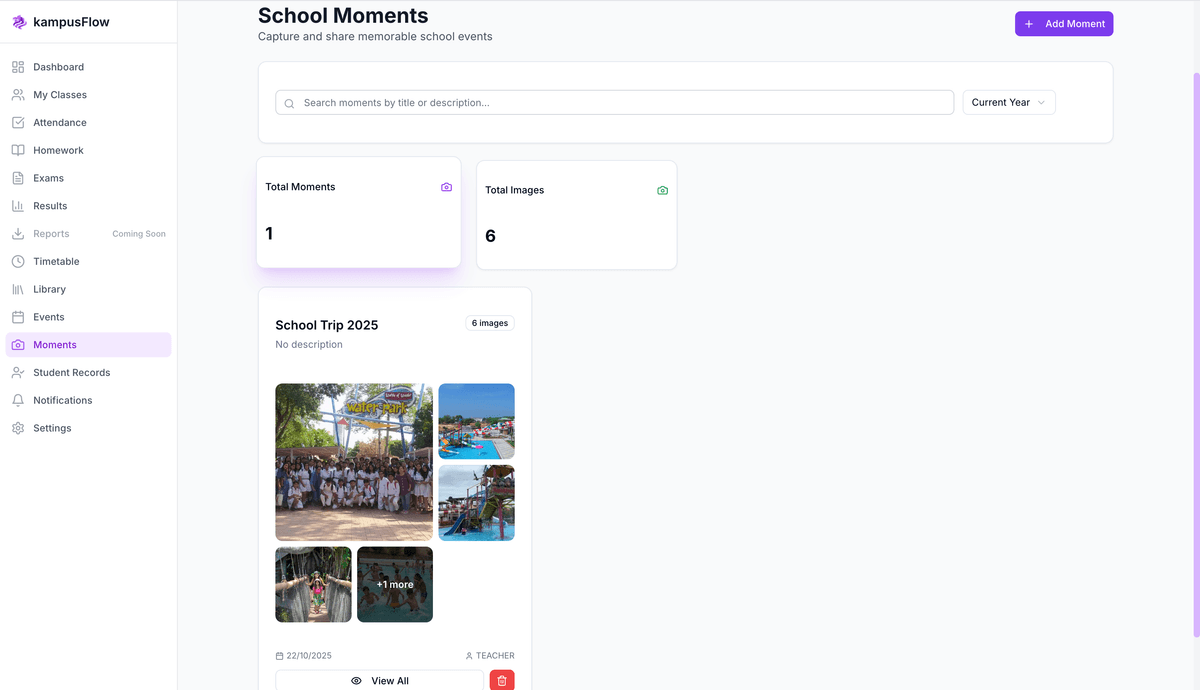Click the Add Moment button
1200x690 pixels.
pyautogui.click(x=1063, y=23)
